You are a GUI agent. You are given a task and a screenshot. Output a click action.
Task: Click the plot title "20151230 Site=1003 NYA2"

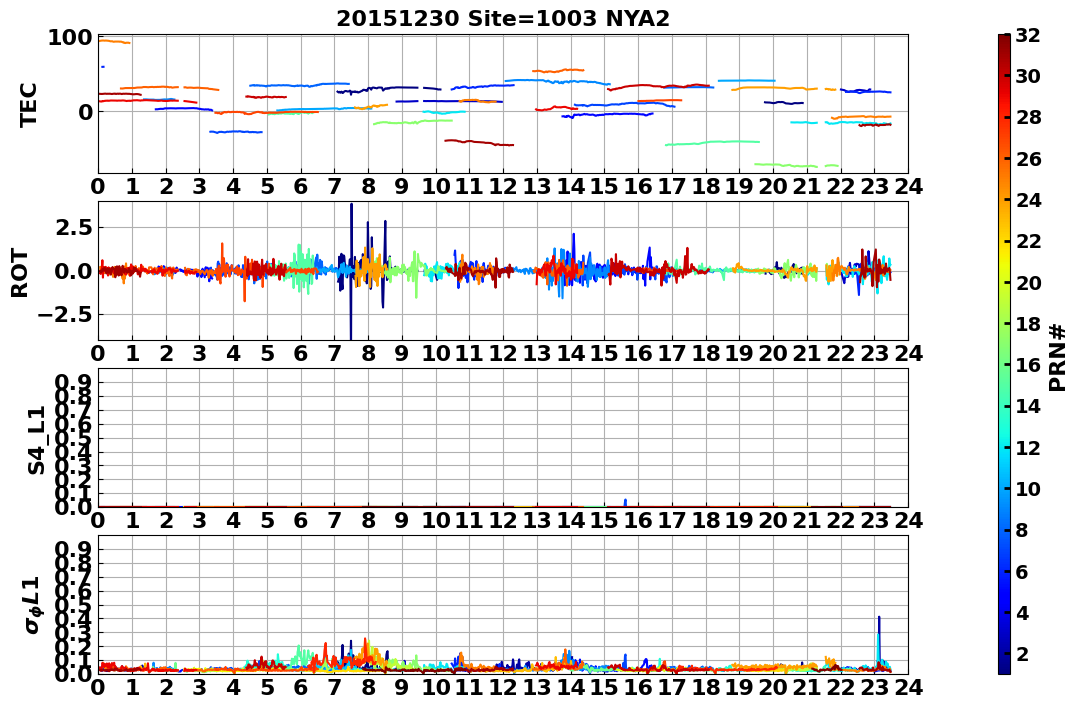coord(503,19)
